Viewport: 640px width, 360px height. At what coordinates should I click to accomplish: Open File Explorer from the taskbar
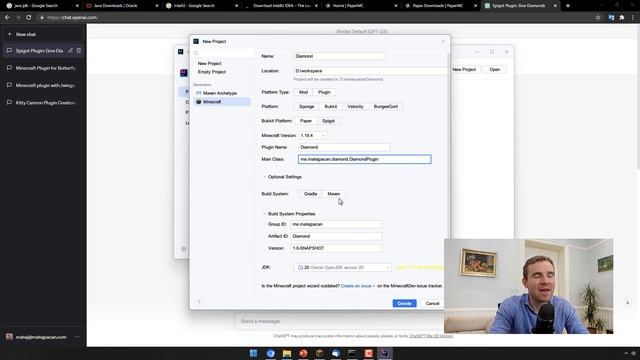pos(287,353)
